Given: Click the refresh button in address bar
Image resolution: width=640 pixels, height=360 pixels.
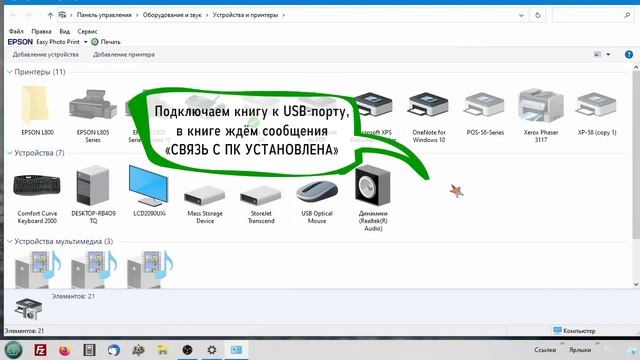Looking at the screenshot, I should tap(538, 16).
